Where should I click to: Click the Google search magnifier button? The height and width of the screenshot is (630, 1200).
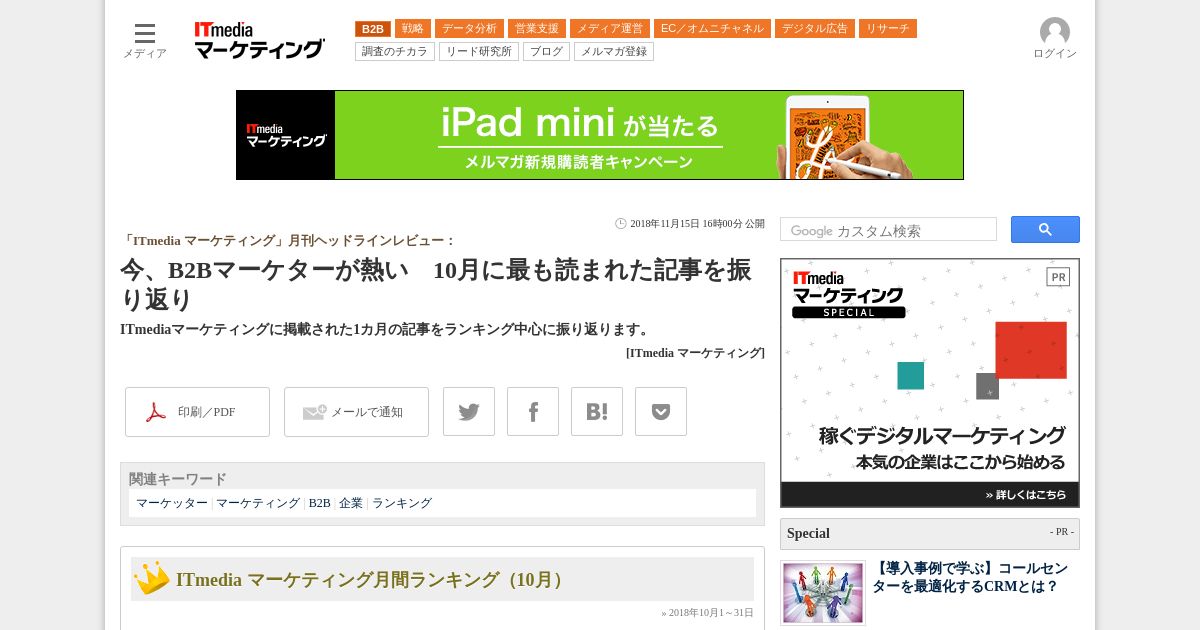[x=1045, y=229]
